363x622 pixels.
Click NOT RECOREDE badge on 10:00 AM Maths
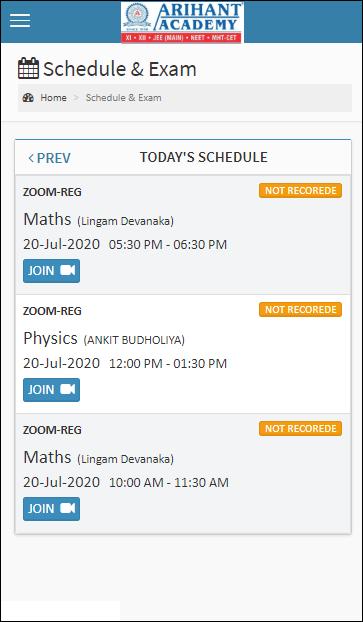(x=300, y=429)
